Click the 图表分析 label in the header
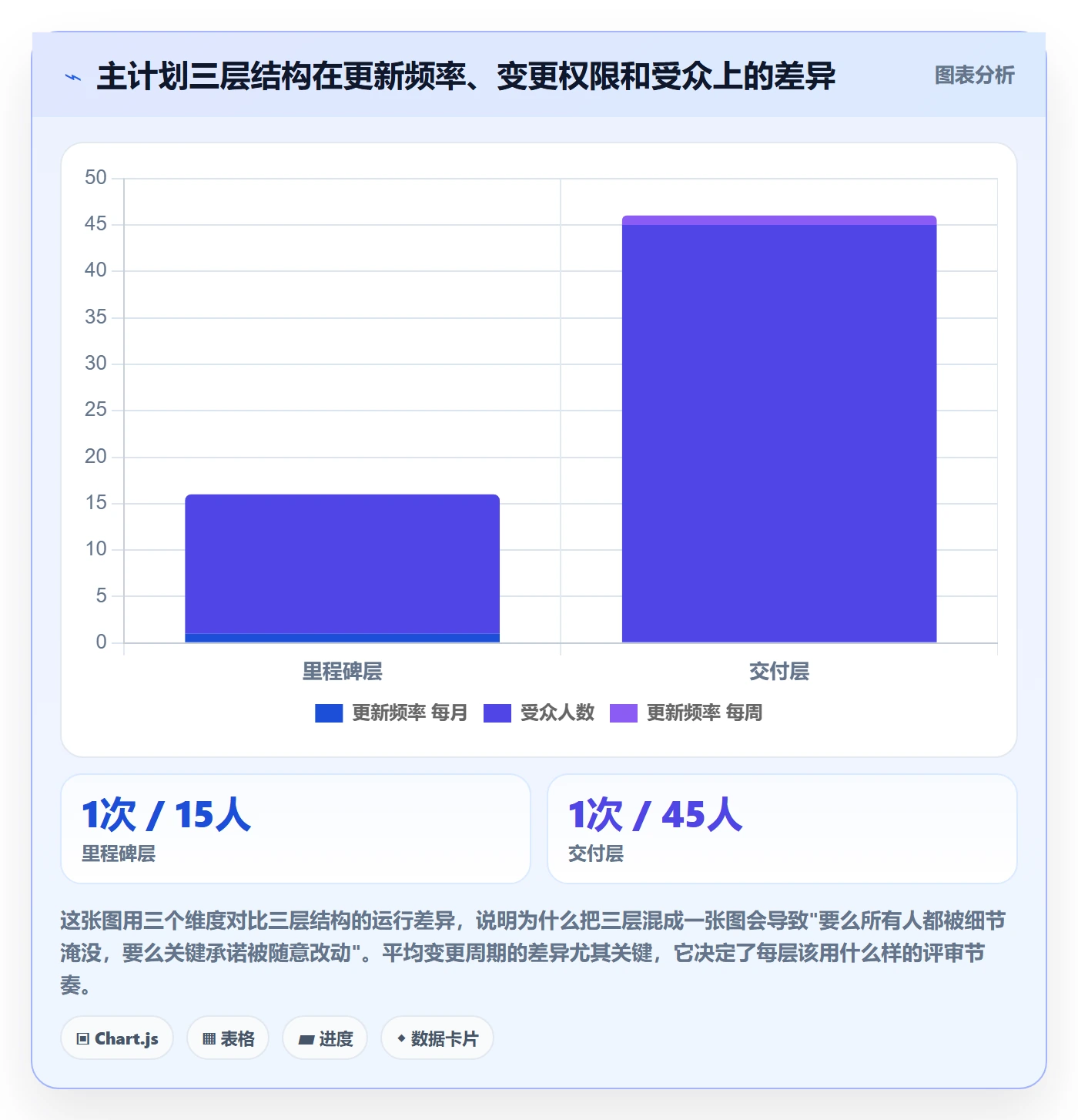 [x=974, y=75]
